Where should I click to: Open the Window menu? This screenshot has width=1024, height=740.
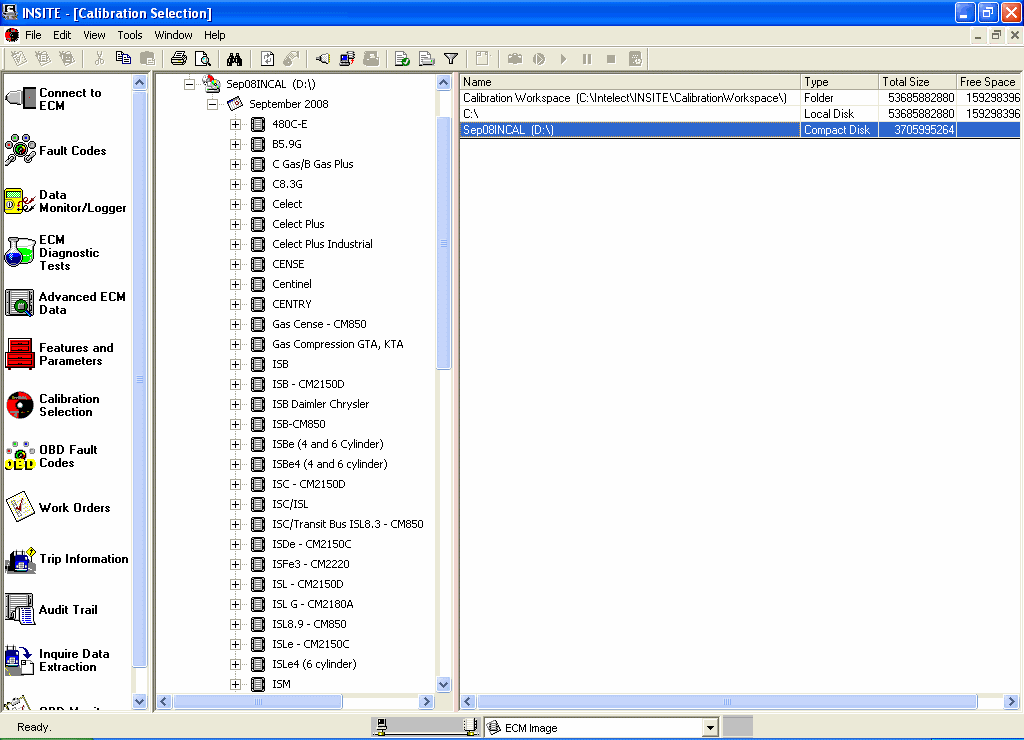click(173, 35)
